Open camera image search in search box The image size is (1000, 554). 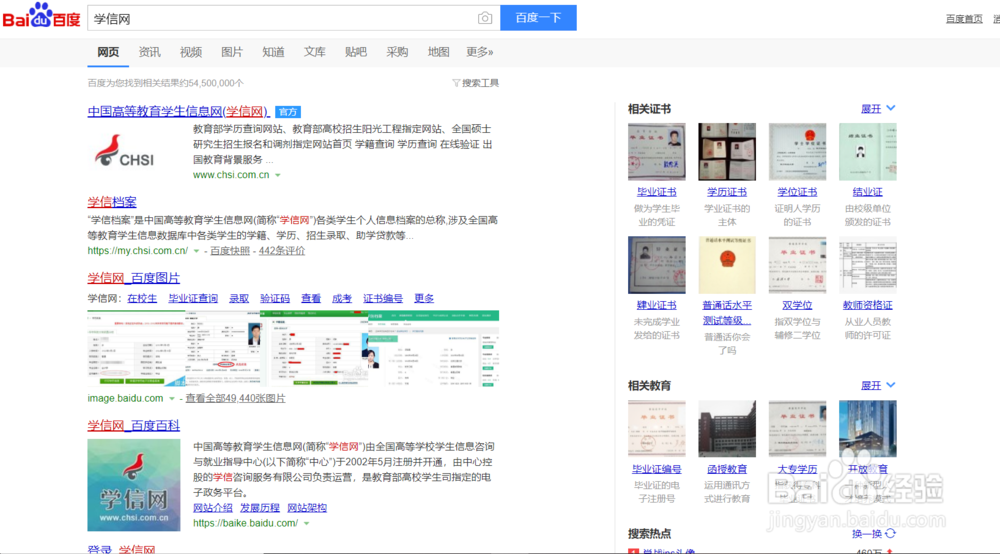pyautogui.click(x=485, y=18)
